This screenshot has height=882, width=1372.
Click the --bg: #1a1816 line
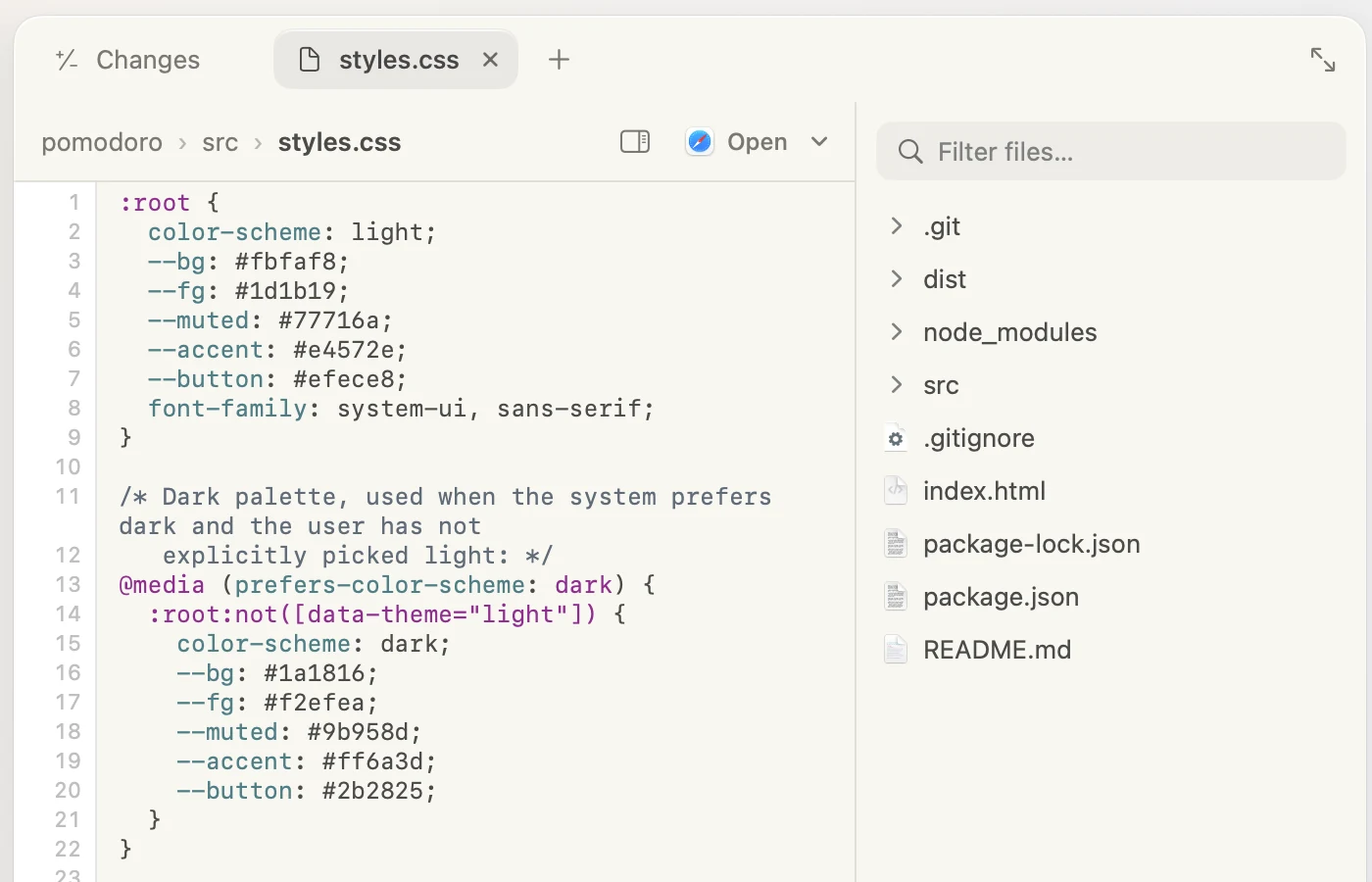(x=277, y=673)
